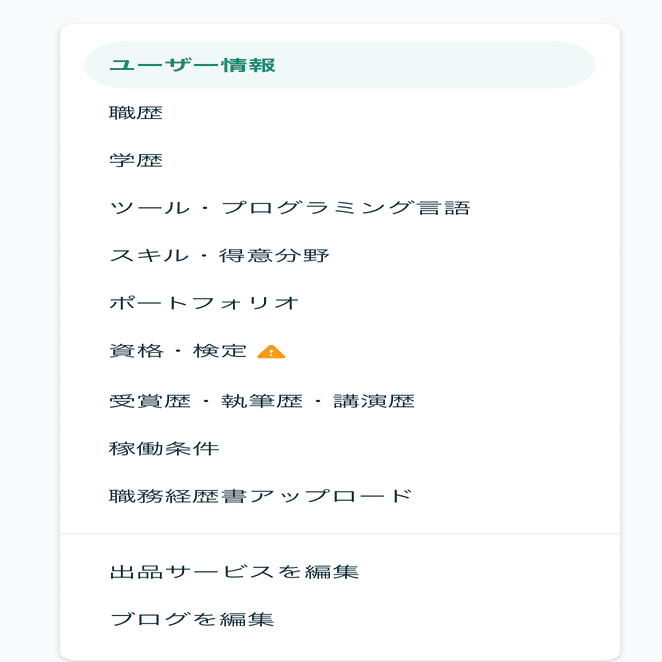Open ツール・プログラミング言語 settings

[x=340, y=208]
